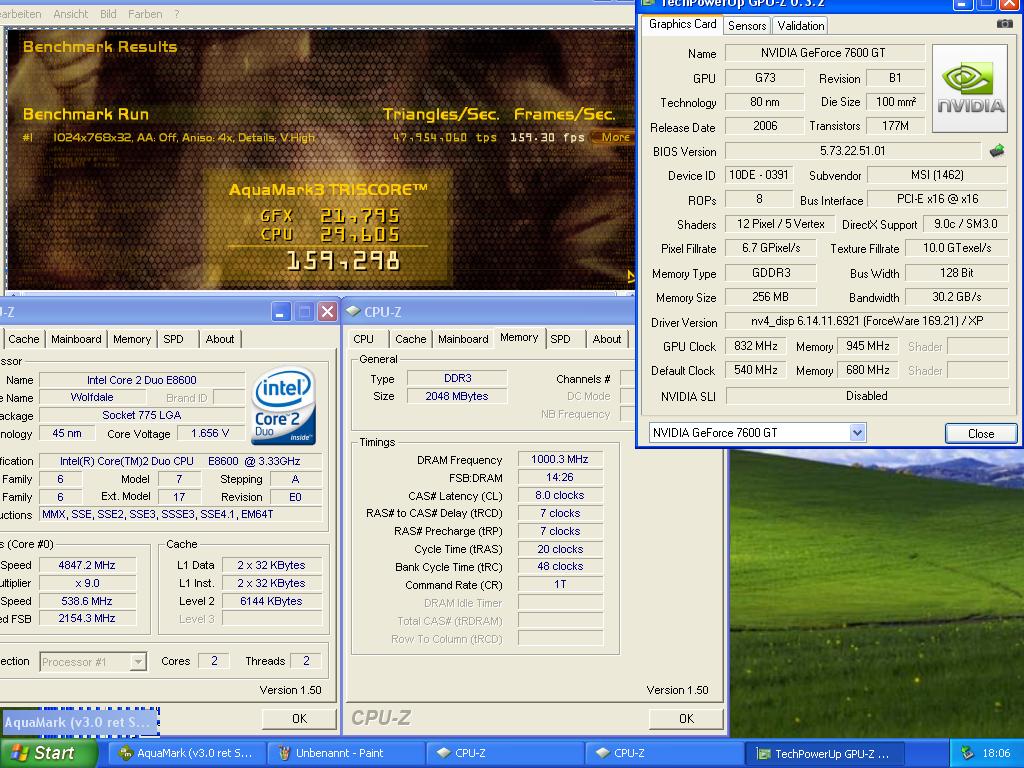Click the Default Clock value 540 MHz
The height and width of the screenshot is (768, 1024).
point(756,370)
